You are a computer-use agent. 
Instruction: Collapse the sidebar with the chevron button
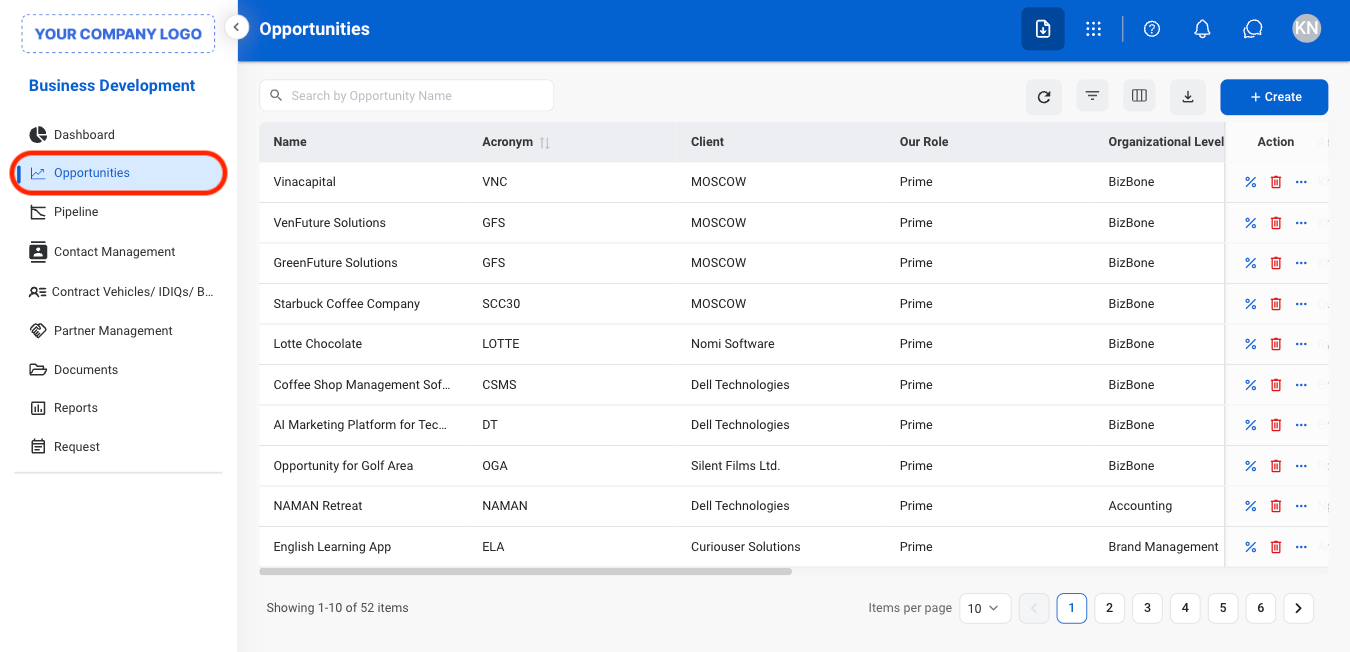[x=236, y=28]
